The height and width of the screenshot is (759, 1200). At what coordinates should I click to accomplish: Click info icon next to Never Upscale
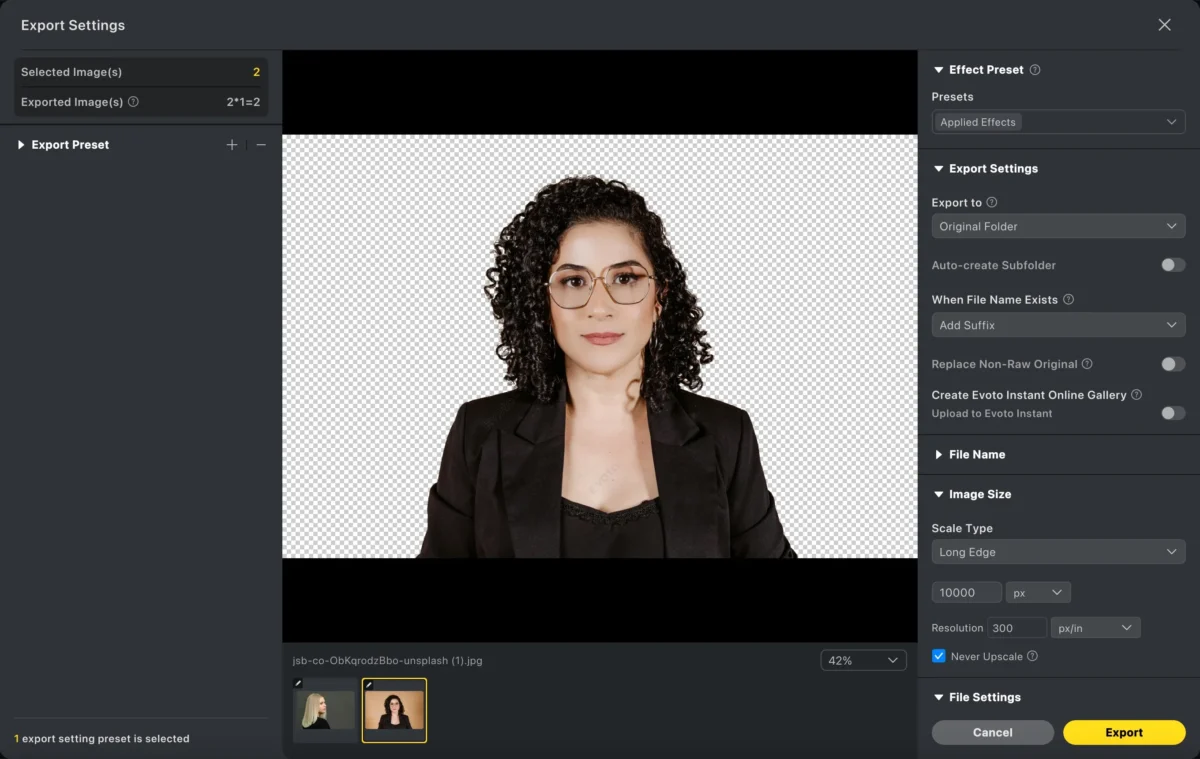coord(1032,656)
